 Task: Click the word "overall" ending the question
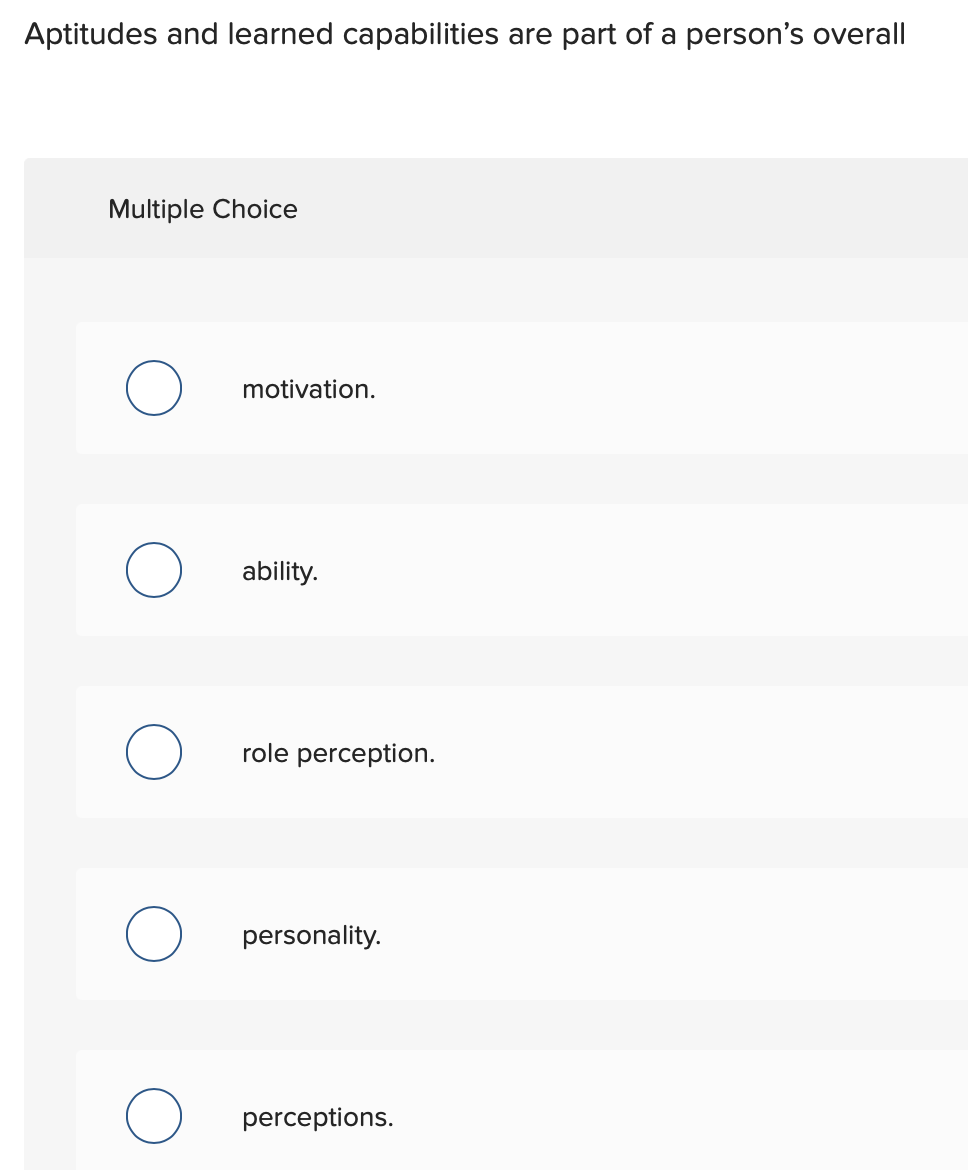tap(859, 34)
